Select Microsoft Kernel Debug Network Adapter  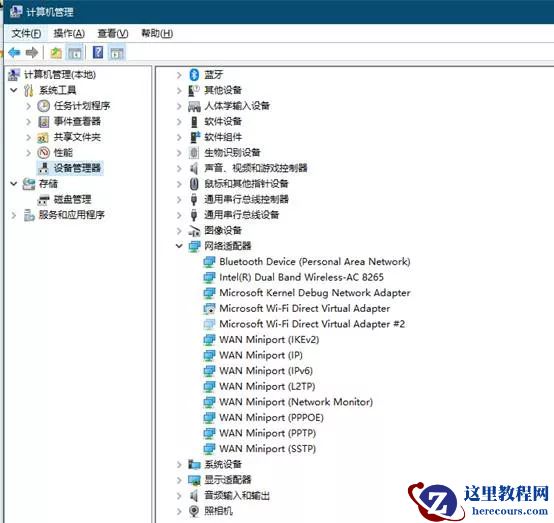(315, 293)
